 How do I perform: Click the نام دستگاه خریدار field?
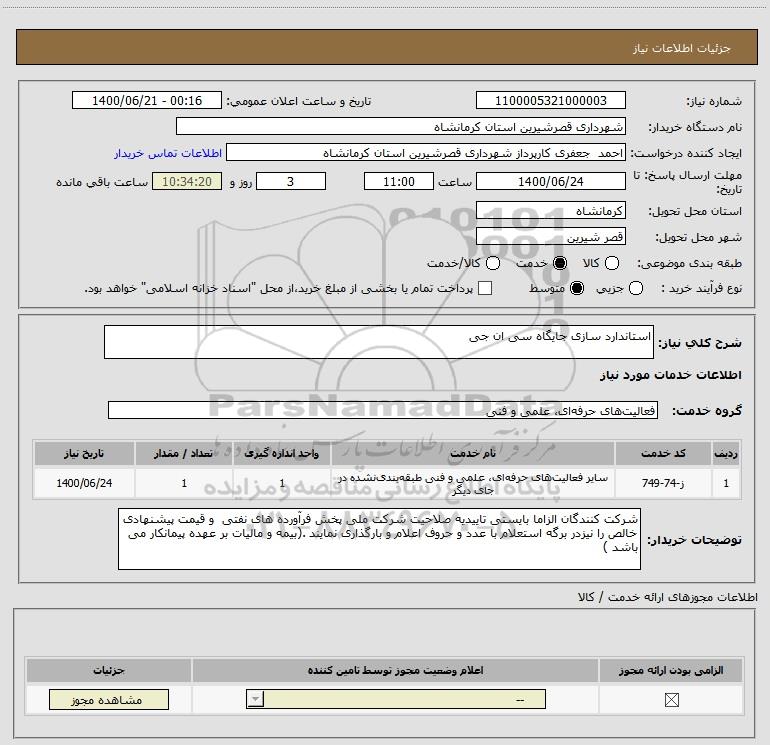click(x=401, y=126)
